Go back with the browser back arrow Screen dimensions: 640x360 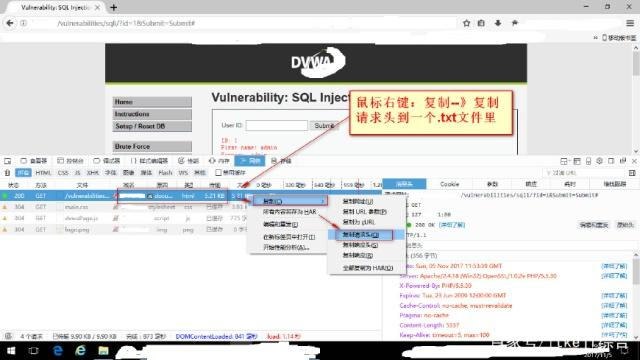10,23
